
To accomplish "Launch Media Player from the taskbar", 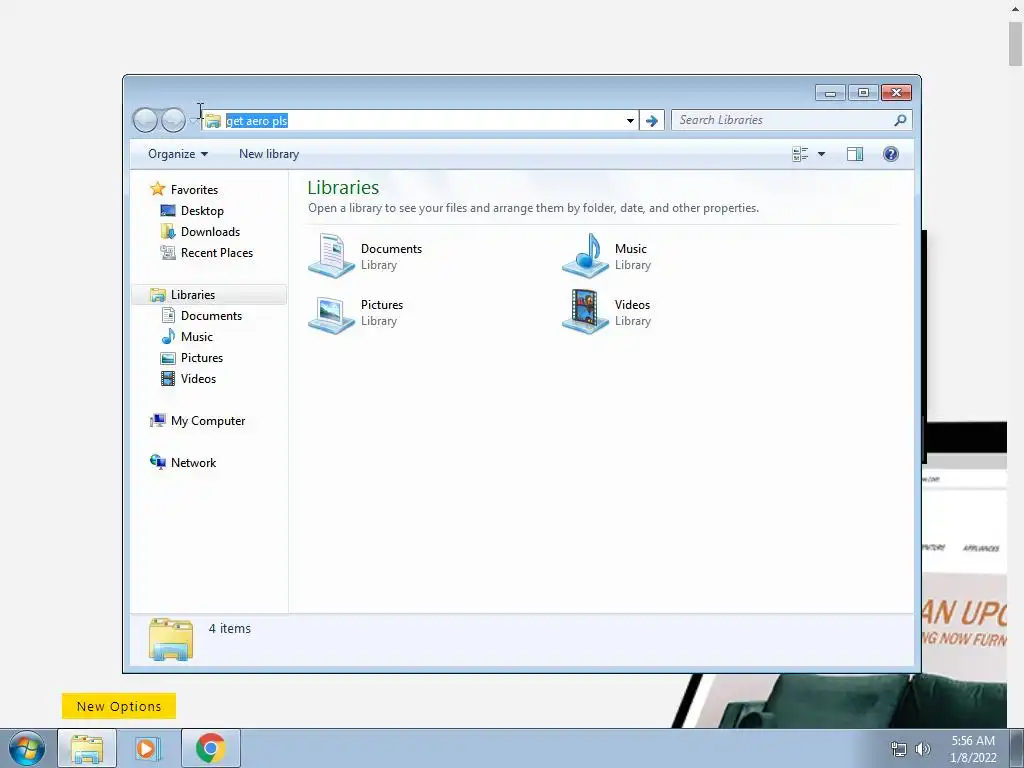I will tap(148, 748).
